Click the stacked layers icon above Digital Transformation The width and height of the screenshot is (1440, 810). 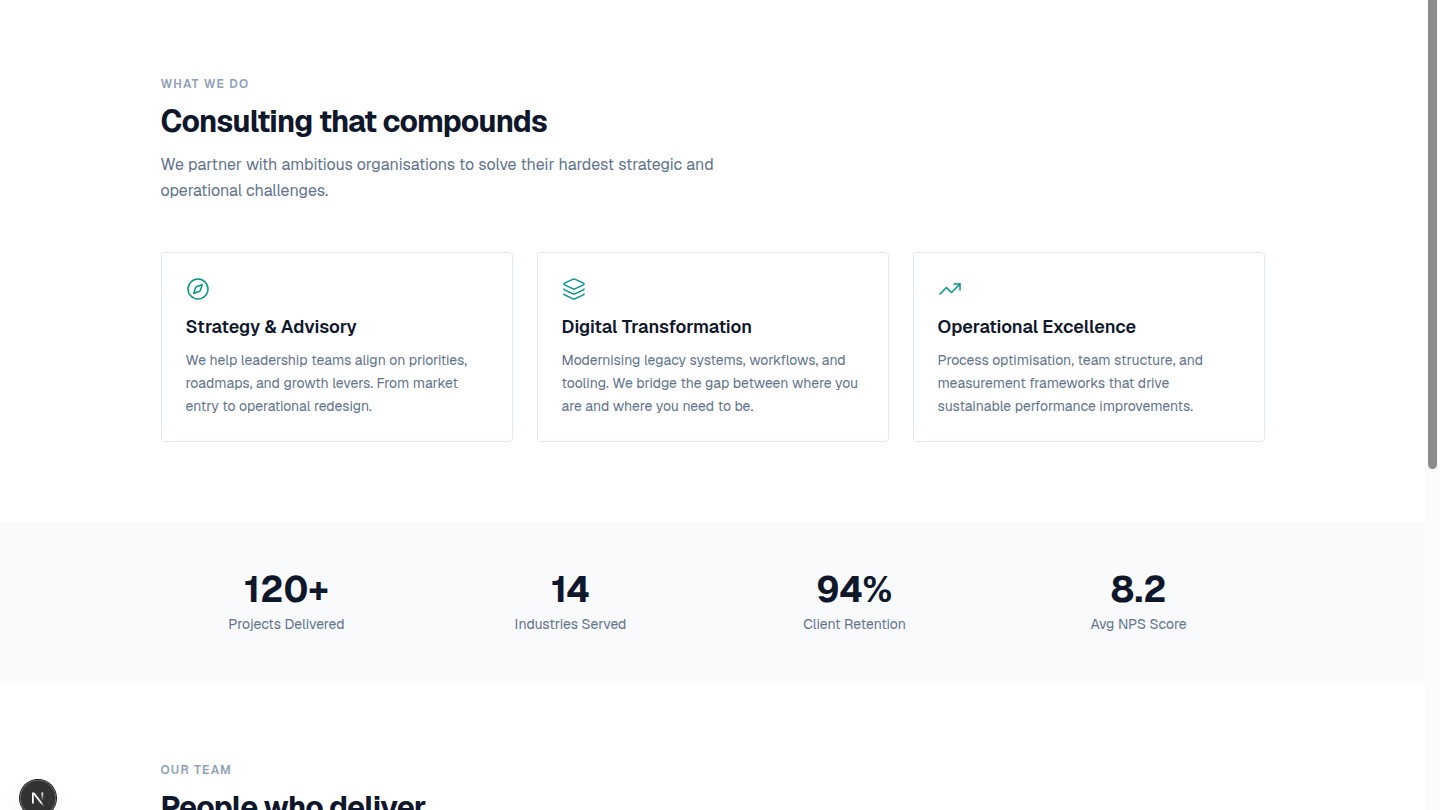pos(573,289)
